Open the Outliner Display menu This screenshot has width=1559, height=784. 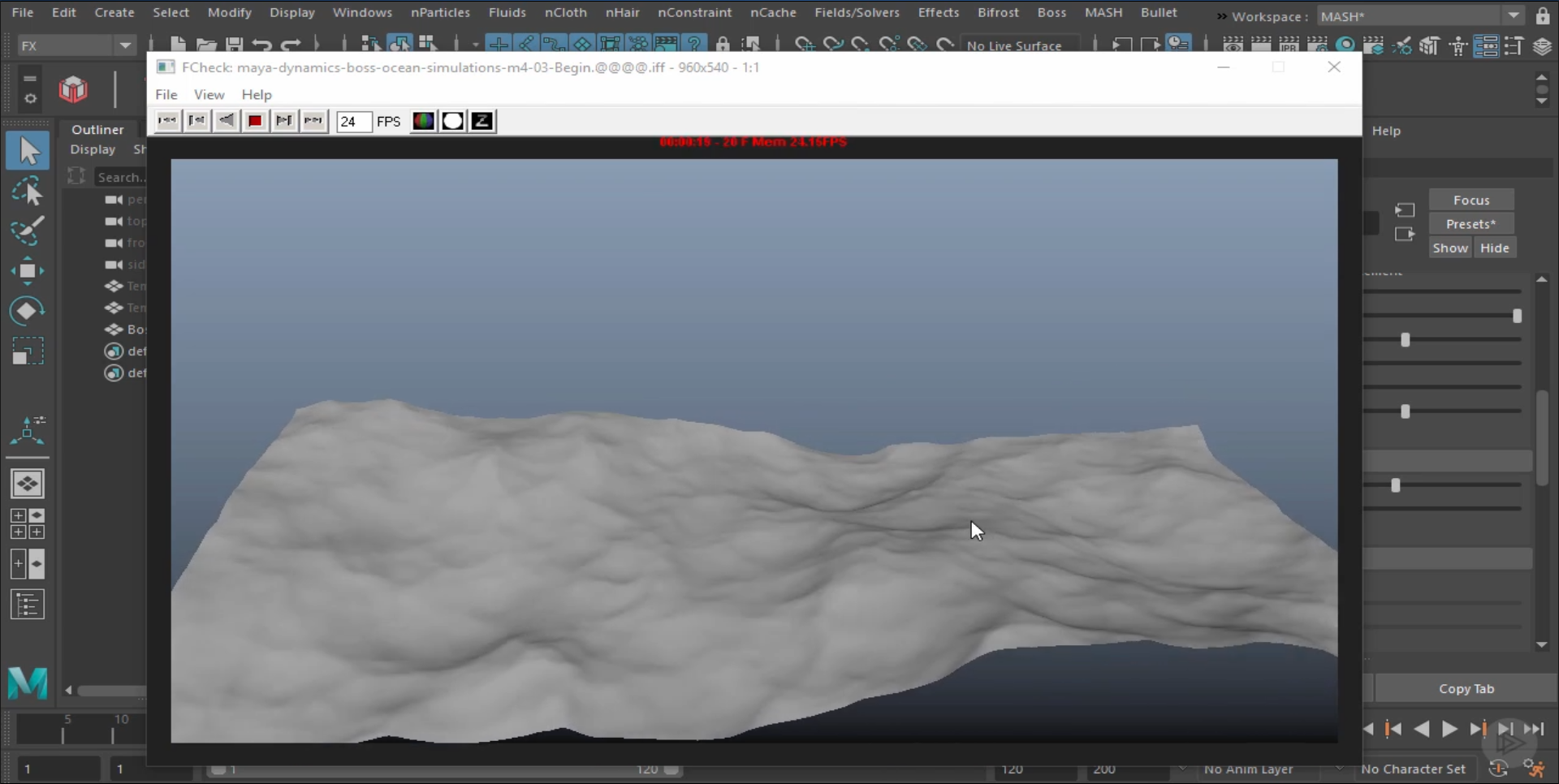(93, 149)
